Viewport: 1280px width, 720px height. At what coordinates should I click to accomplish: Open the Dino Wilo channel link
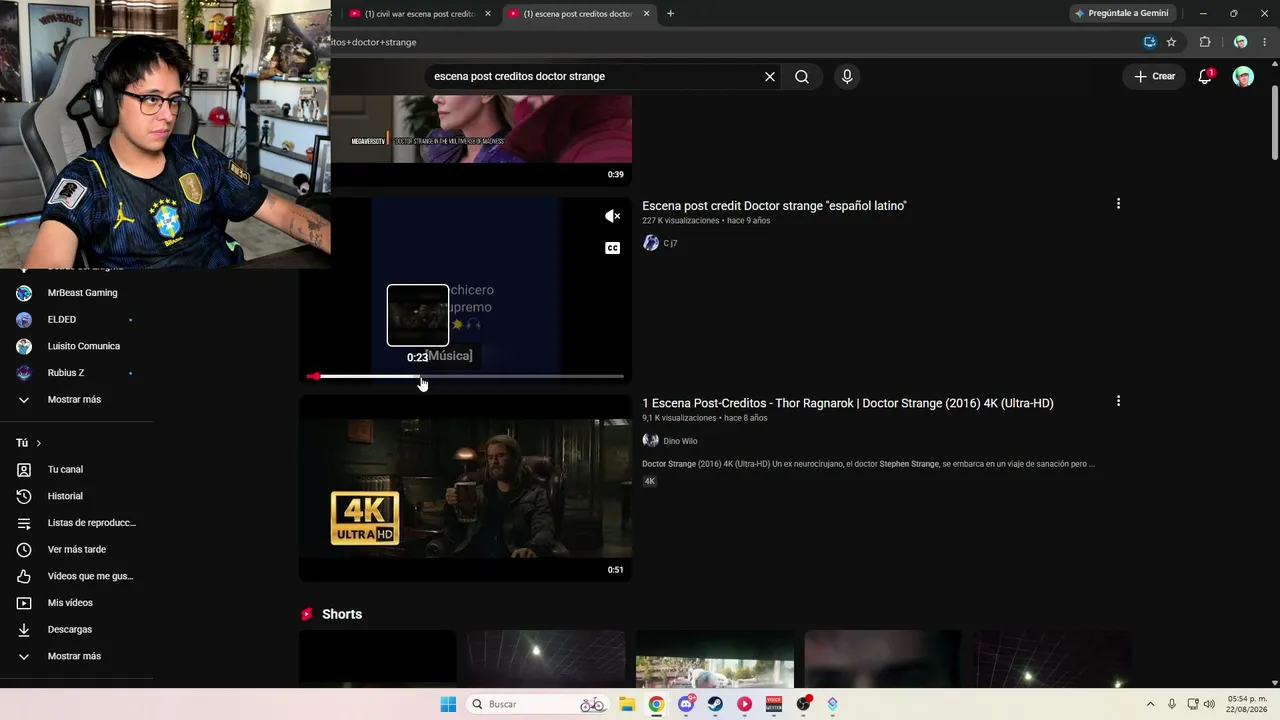click(680, 441)
